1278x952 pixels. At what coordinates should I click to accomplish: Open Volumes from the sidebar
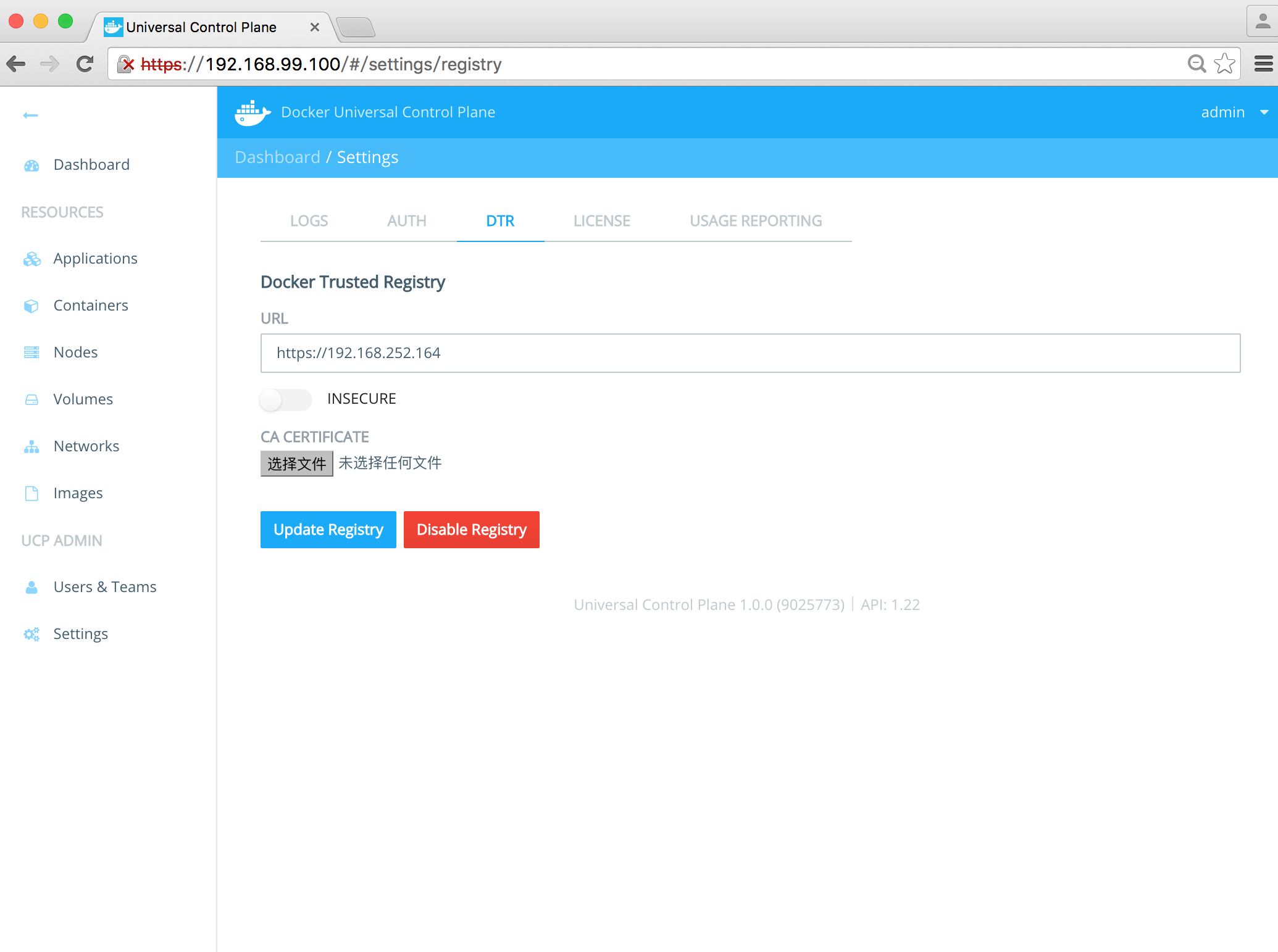tap(83, 399)
